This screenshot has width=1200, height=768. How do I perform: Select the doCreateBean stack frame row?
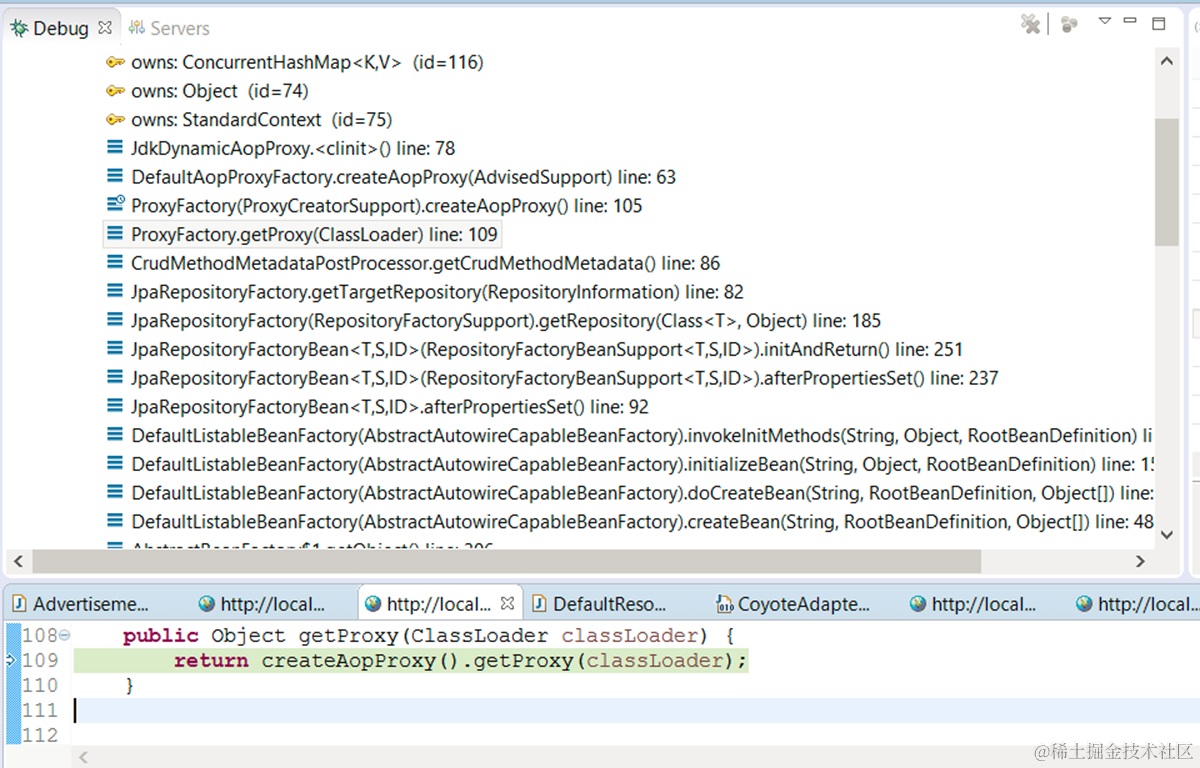point(642,493)
